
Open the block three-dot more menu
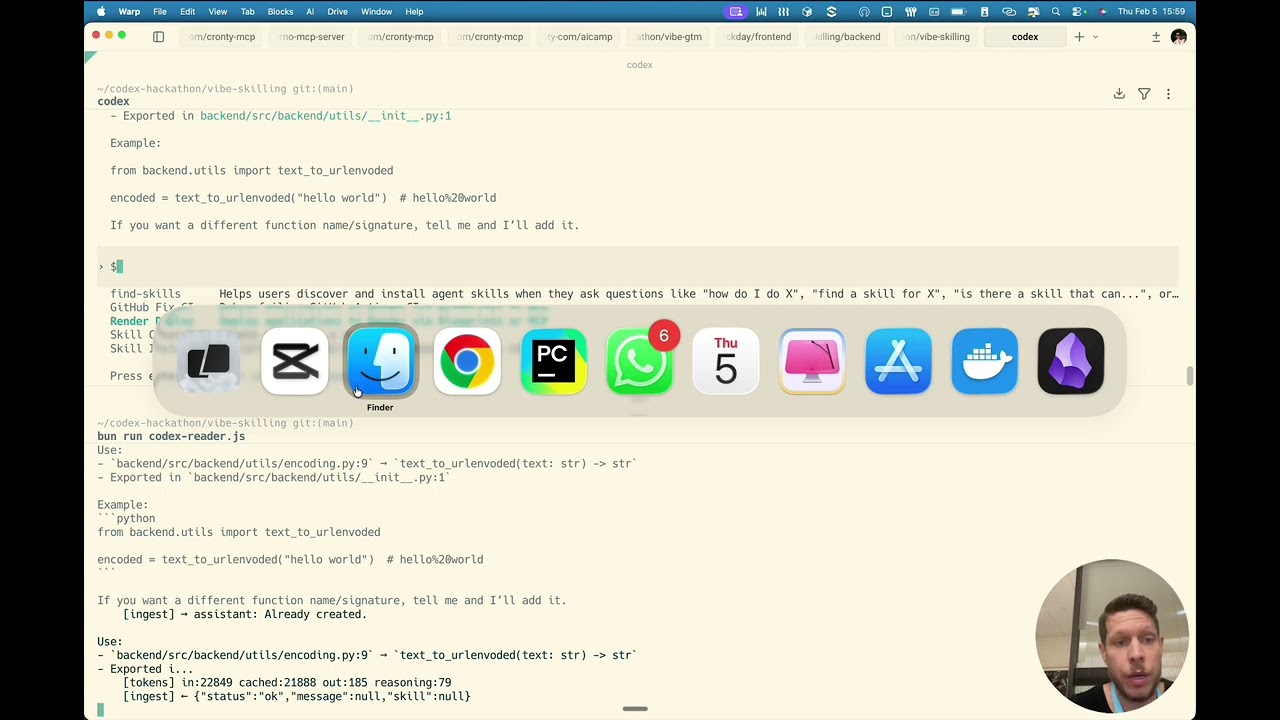(1168, 94)
